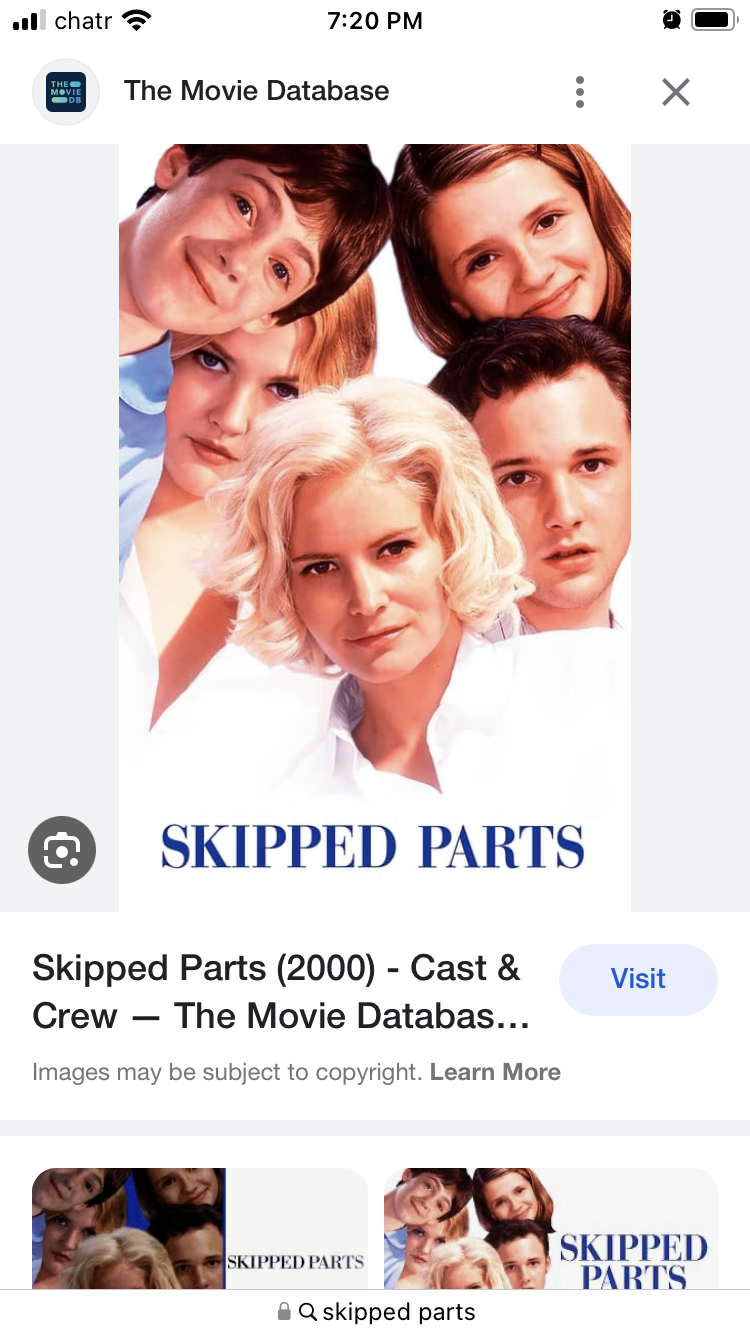Tap the Wi-Fi status icon
750x1334 pixels.
(x=135, y=20)
